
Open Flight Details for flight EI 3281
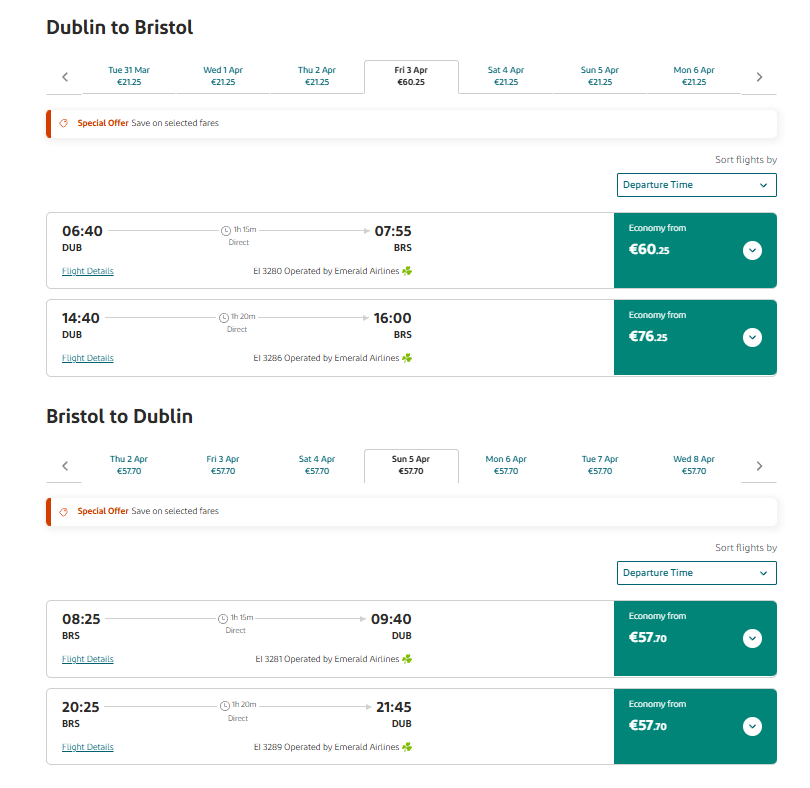88,659
